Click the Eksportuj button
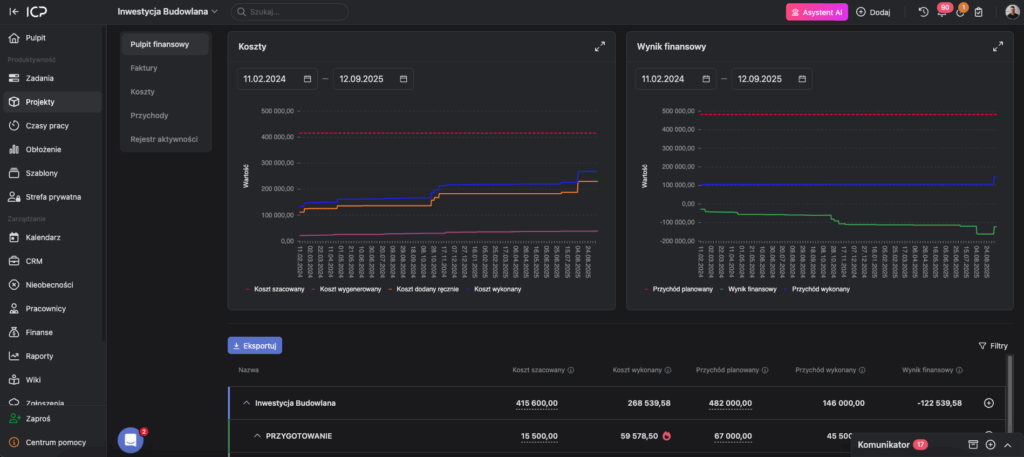Viewport: 1024px width, 457px height. (255, 345)
